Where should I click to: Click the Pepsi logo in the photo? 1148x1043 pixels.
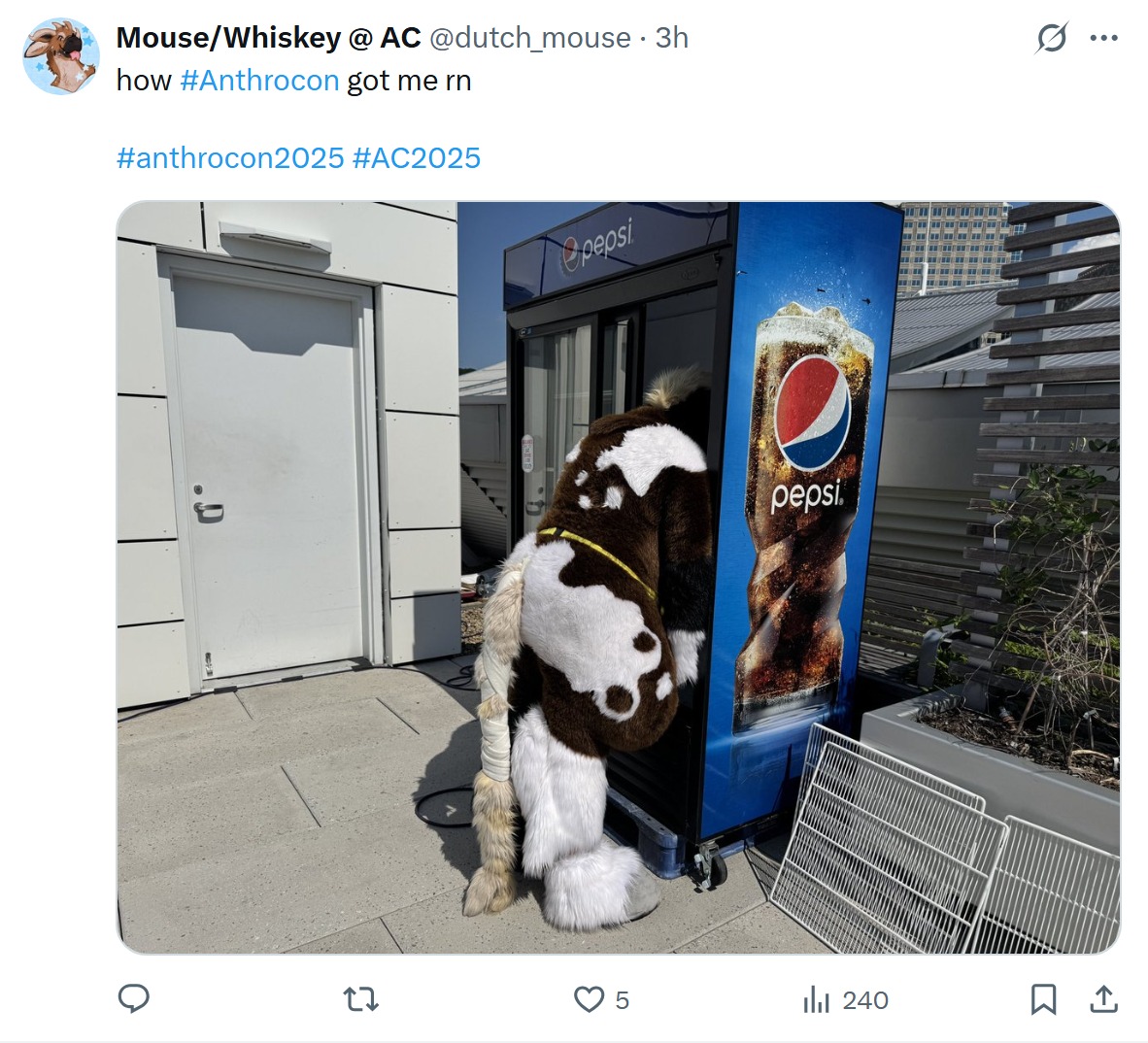pos(811,412)
